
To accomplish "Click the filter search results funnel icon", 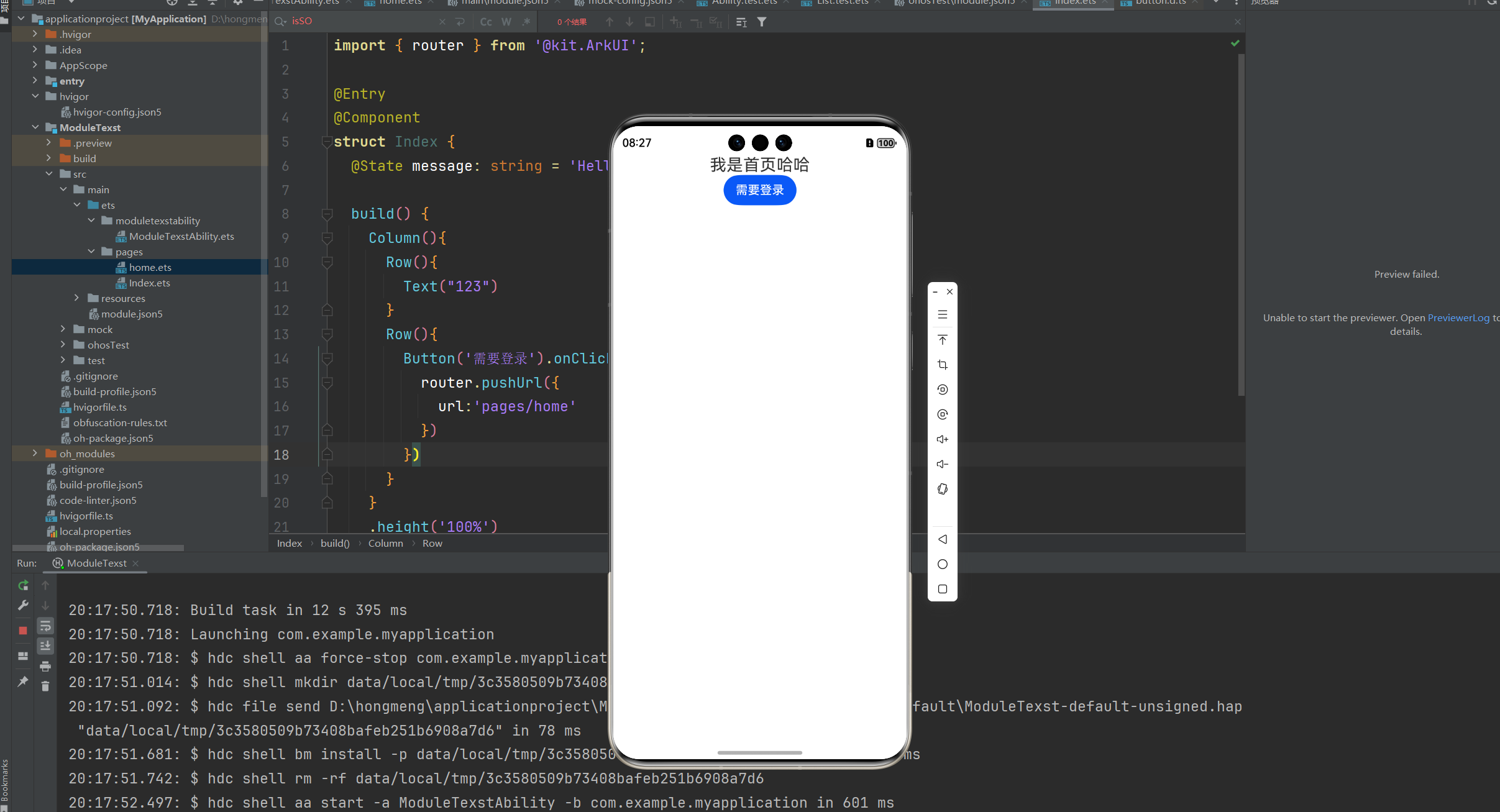I will [x=762, y=22].
